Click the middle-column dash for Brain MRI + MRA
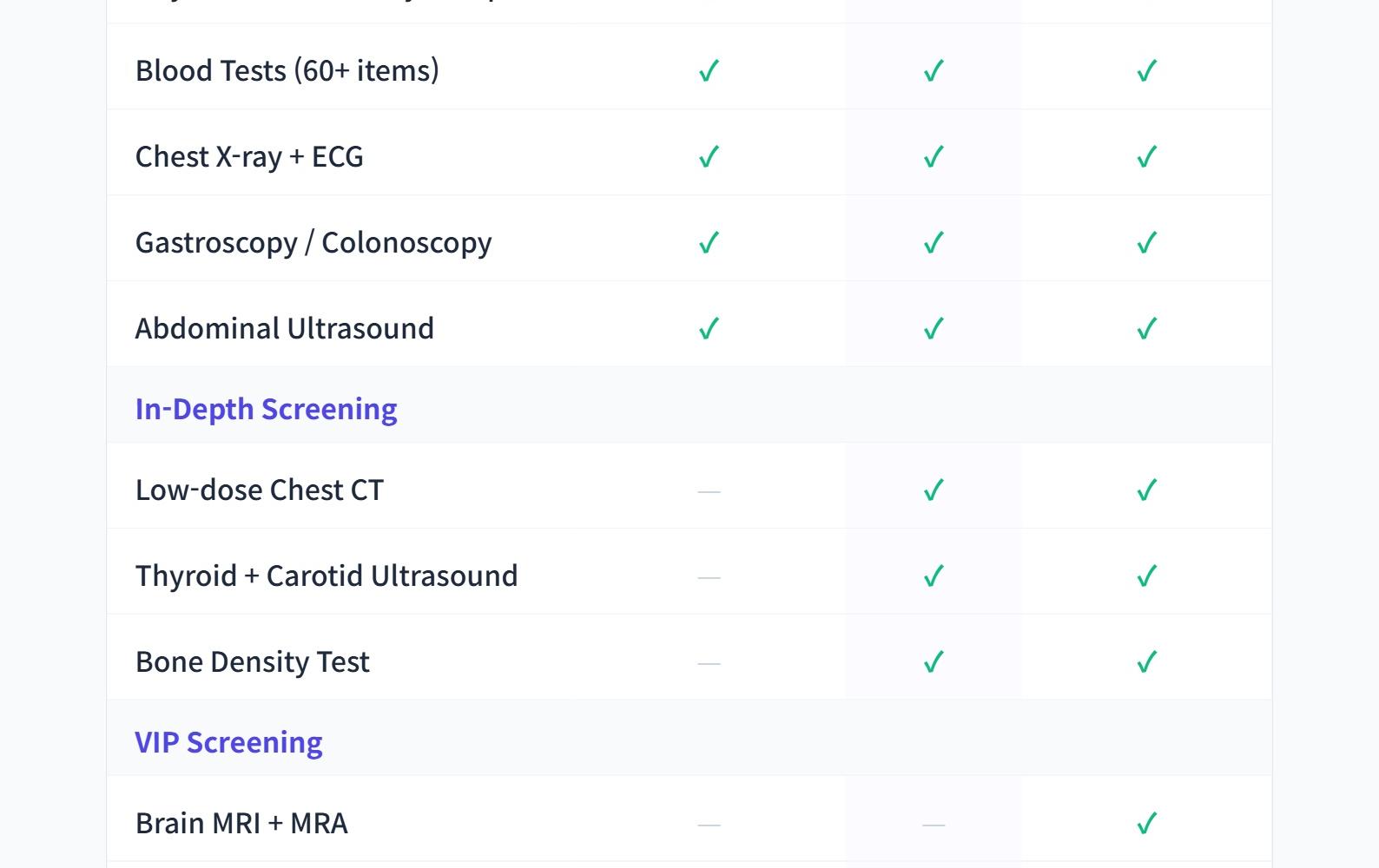 pyautogui.click(x=934, y=825)
